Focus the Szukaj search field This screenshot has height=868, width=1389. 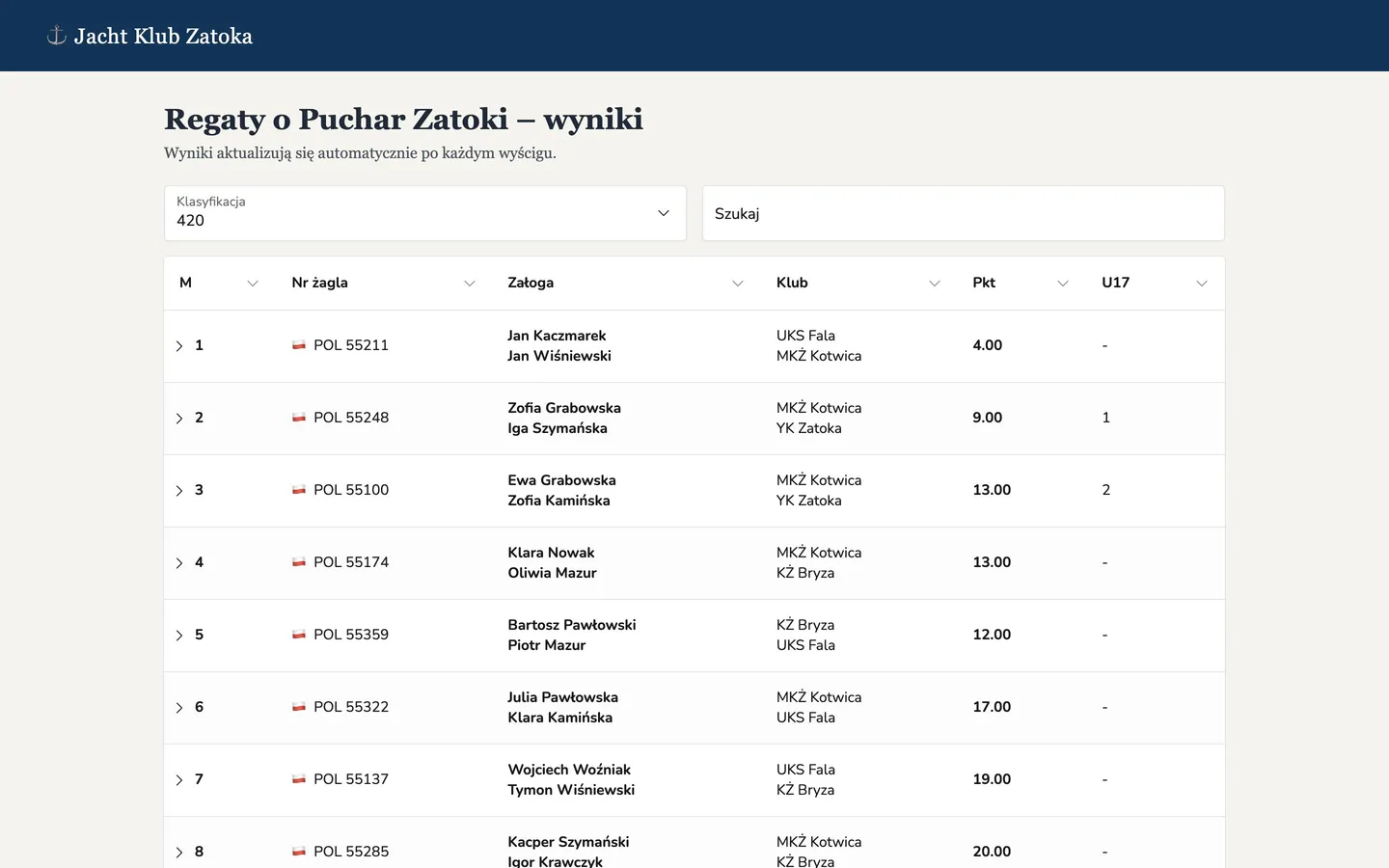(964, 213)
